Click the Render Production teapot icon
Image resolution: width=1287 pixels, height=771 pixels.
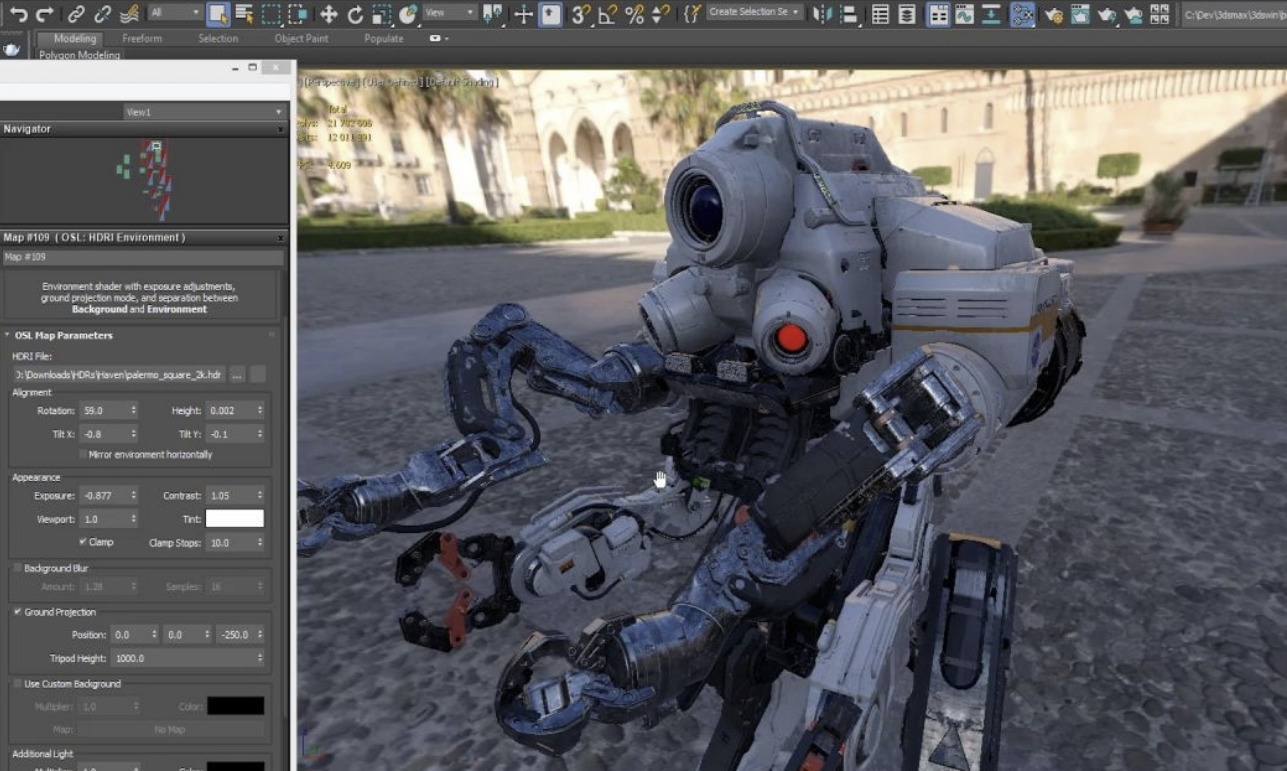pyautogui.click(x=1106, y=14)
